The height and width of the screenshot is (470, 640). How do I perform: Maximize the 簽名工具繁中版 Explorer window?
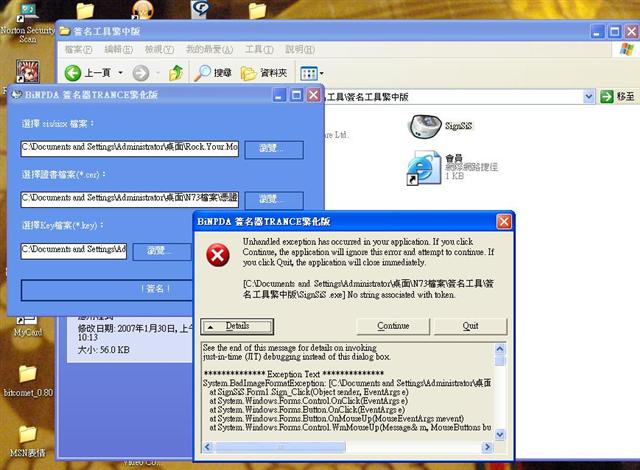tap(614, 32)
